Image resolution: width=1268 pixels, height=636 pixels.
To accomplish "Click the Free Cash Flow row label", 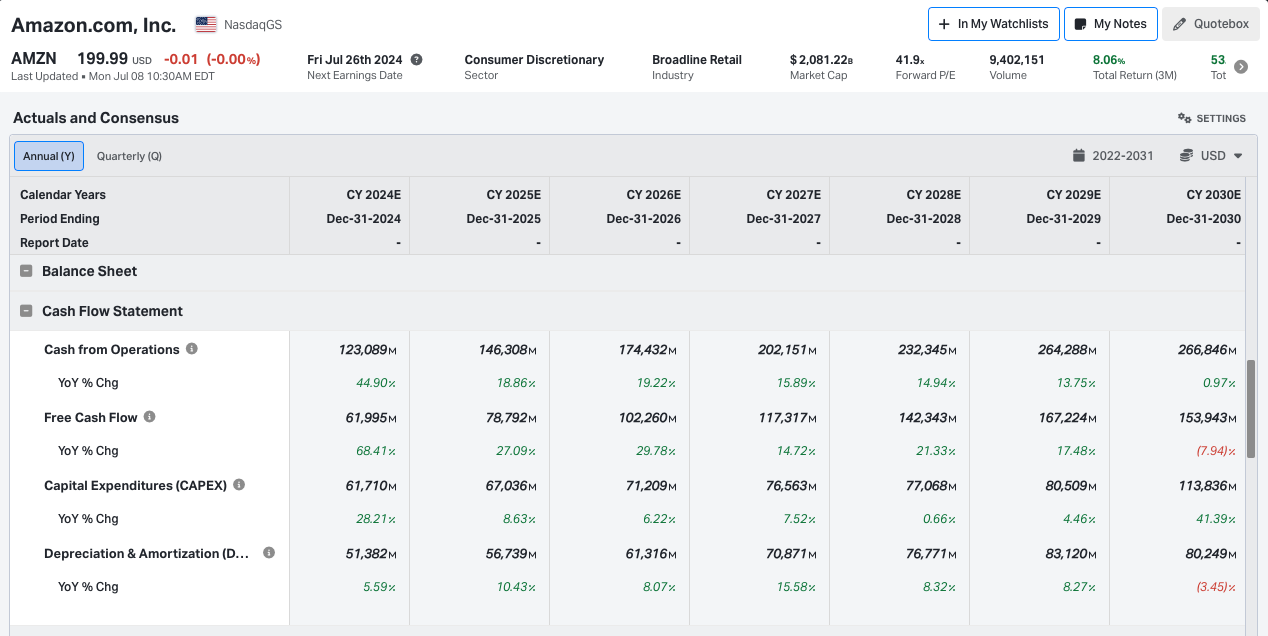I will point(91,417).
